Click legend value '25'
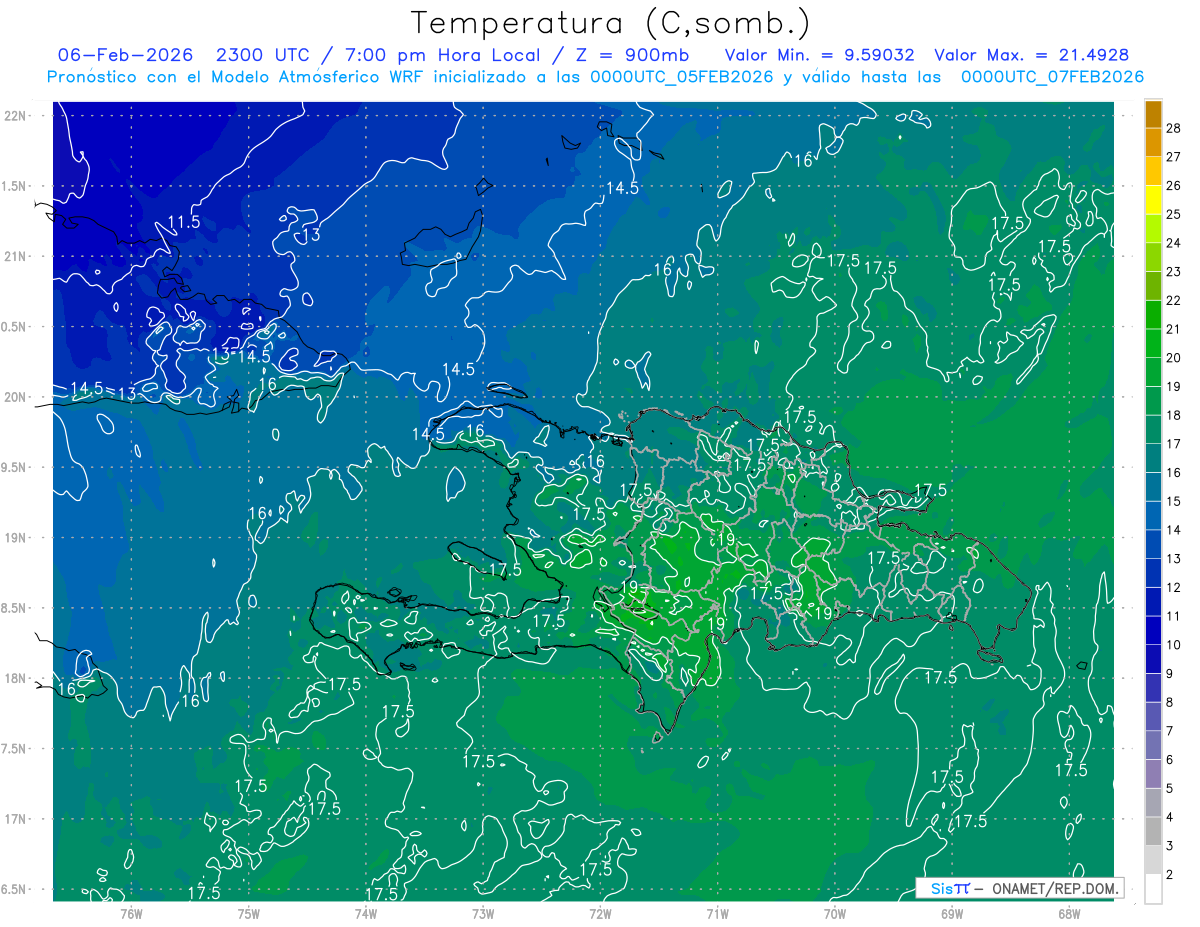Image resolution: width=1200 pixels, height=927 pixels. tap(1174, 214)
